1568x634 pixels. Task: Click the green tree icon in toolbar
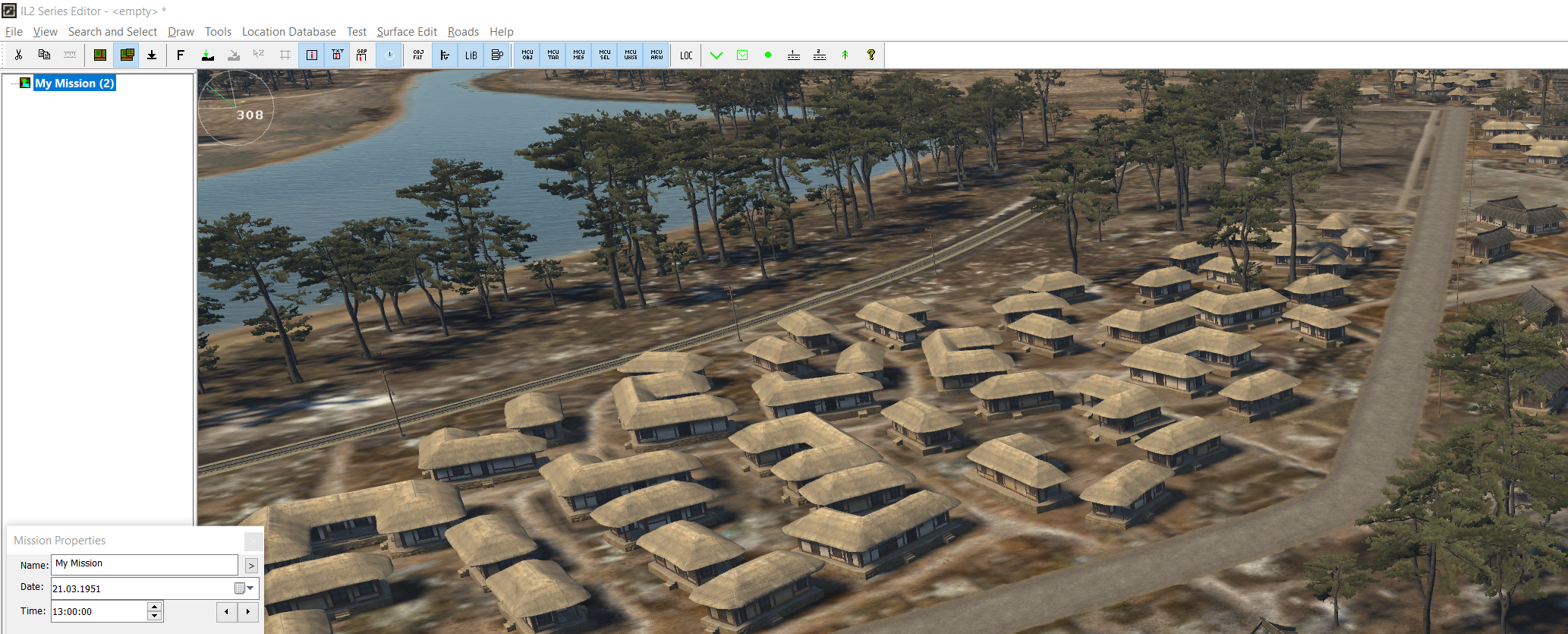pyautogui.click(x=845, y=55)
